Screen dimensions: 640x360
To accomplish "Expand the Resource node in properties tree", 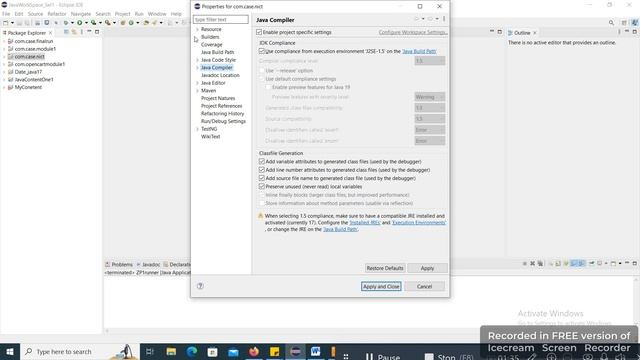I will [198, 29].
